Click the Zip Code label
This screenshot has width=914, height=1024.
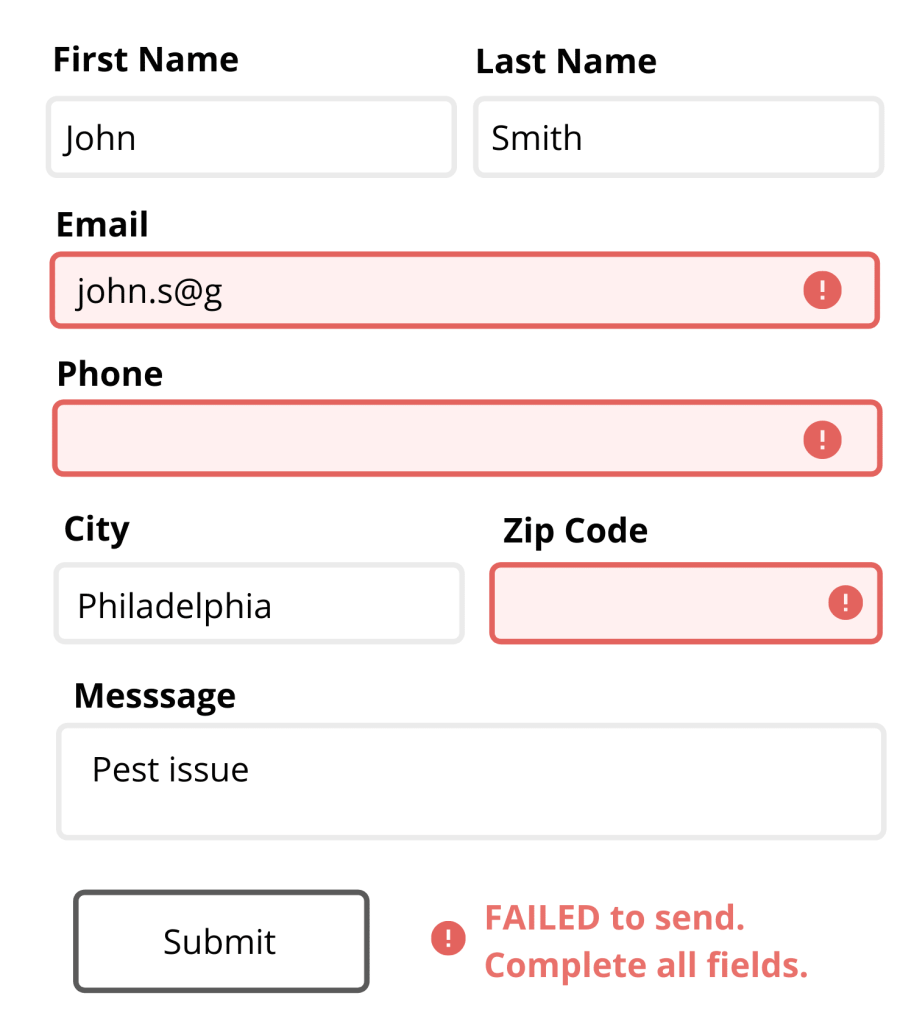[575, 532]
